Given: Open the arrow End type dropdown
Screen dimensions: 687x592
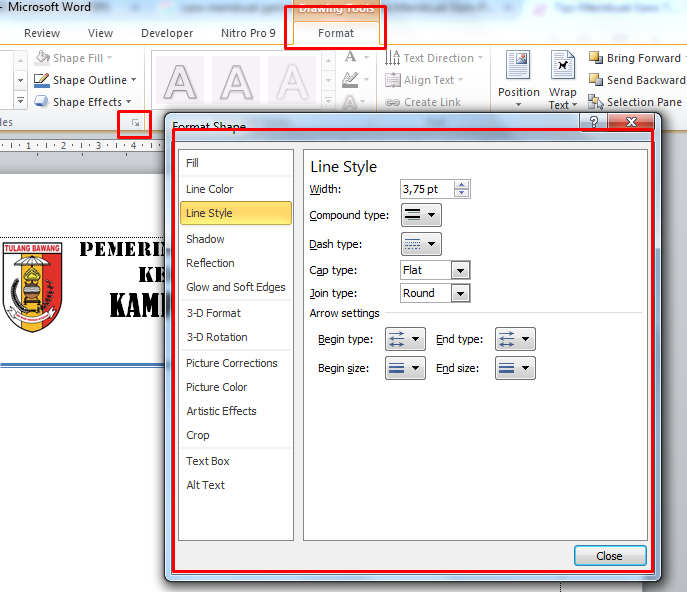Looking at the screenshot, I should (x=515, y=339).
